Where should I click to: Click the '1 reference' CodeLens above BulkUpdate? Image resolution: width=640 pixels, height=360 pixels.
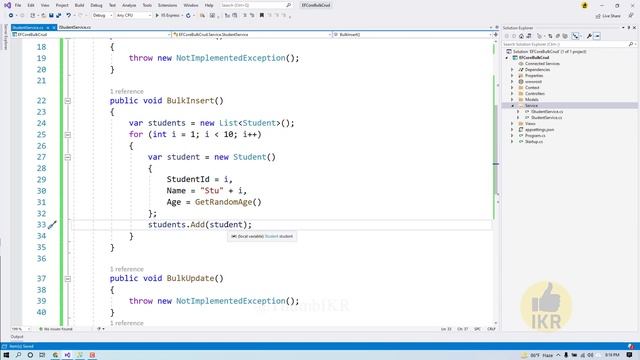[x=127, y=269]
